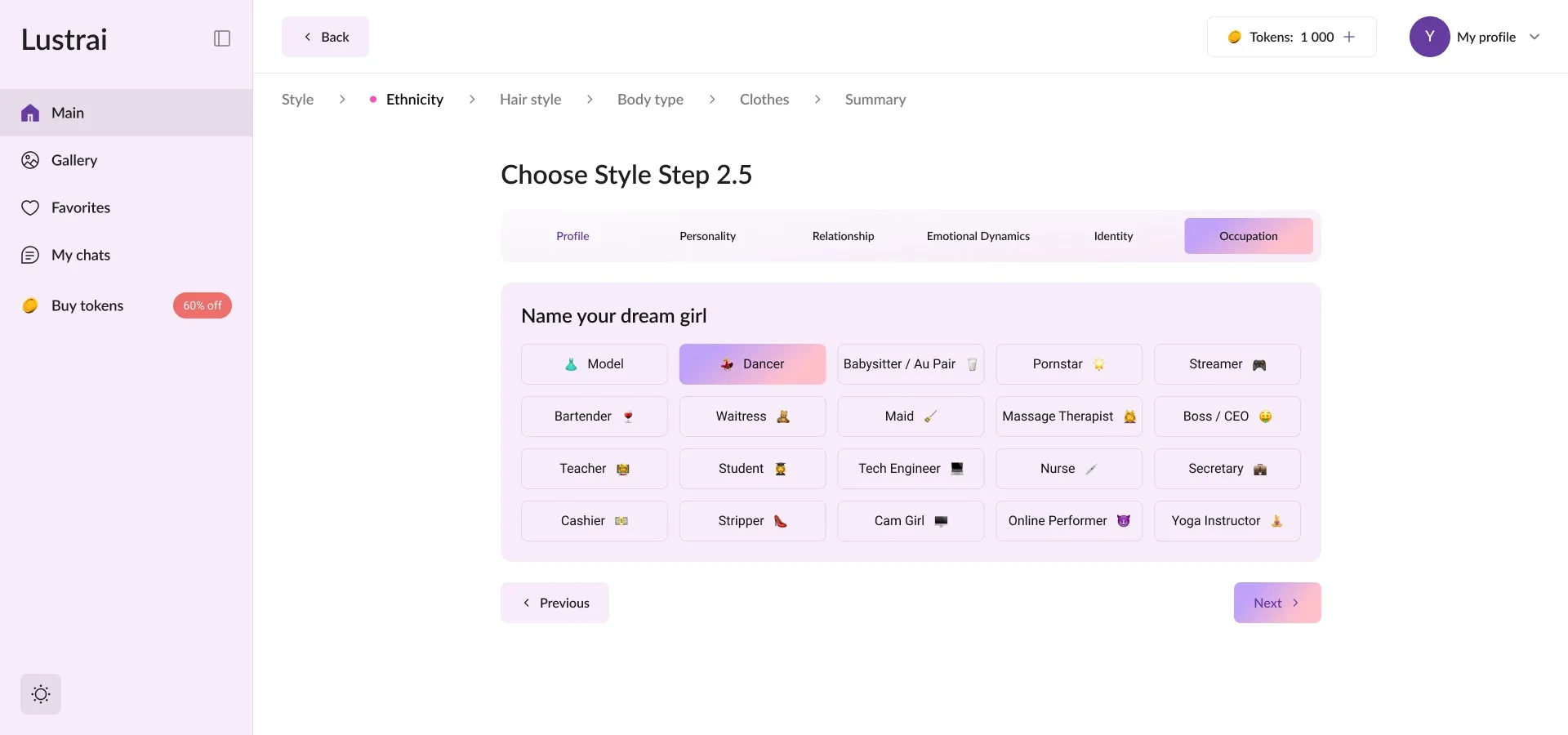Click the 60% off badge
1568x735 pixels.
(202, 305)
